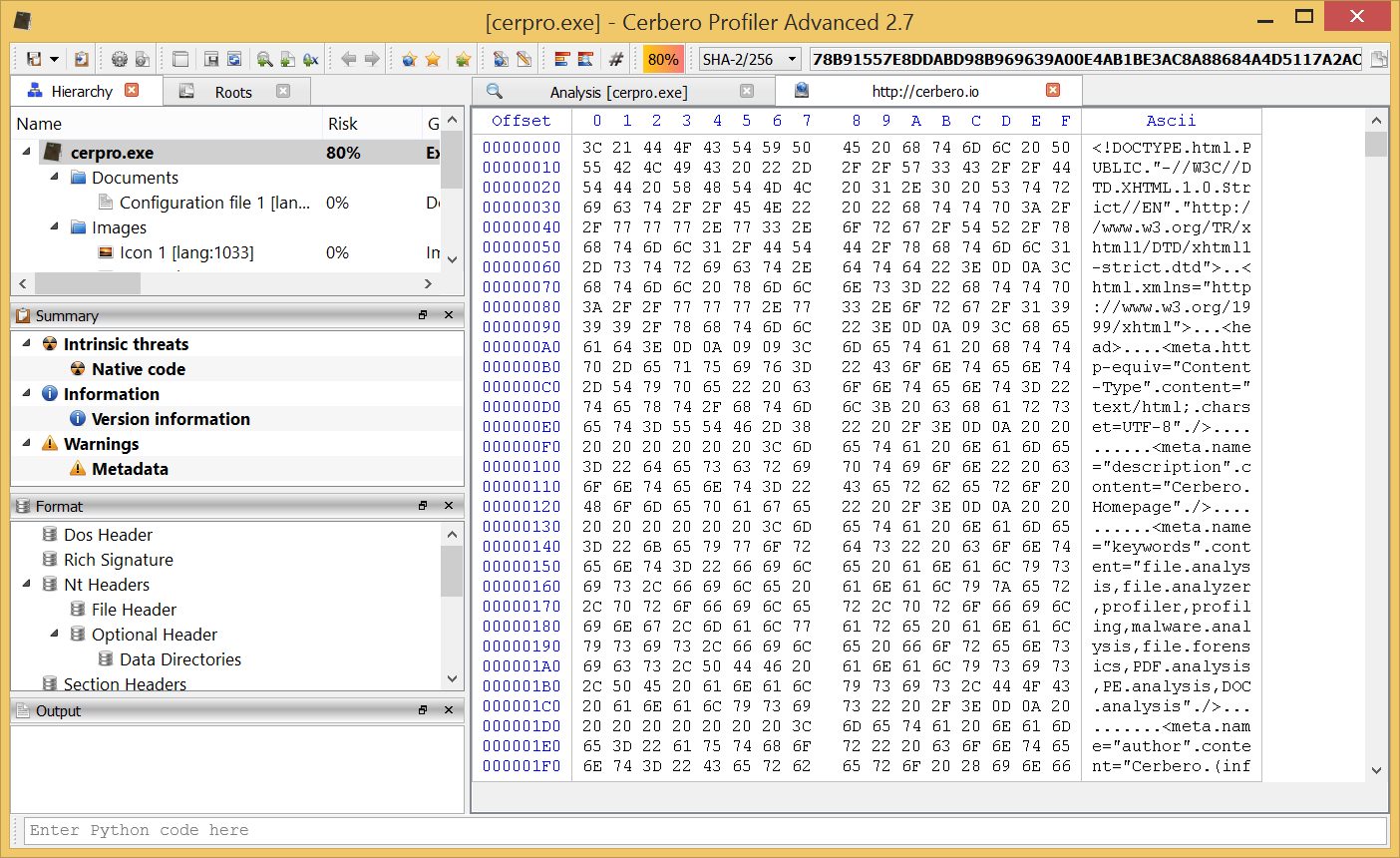Click the hash value text field
1400x858 pixels.
coord(1086,59)
